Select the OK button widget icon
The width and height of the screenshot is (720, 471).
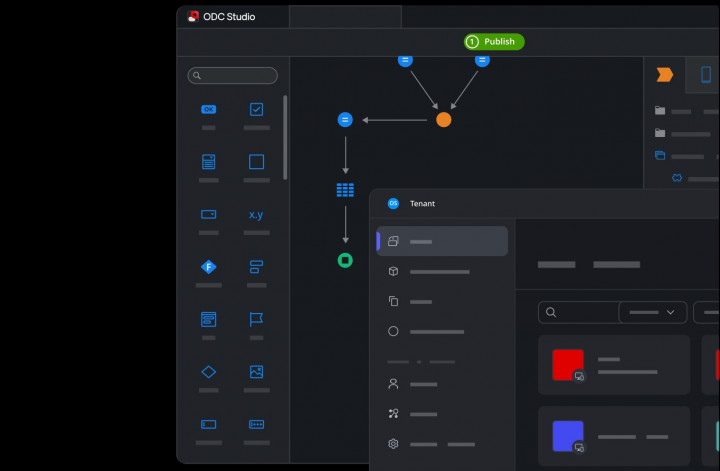(208, 109)
